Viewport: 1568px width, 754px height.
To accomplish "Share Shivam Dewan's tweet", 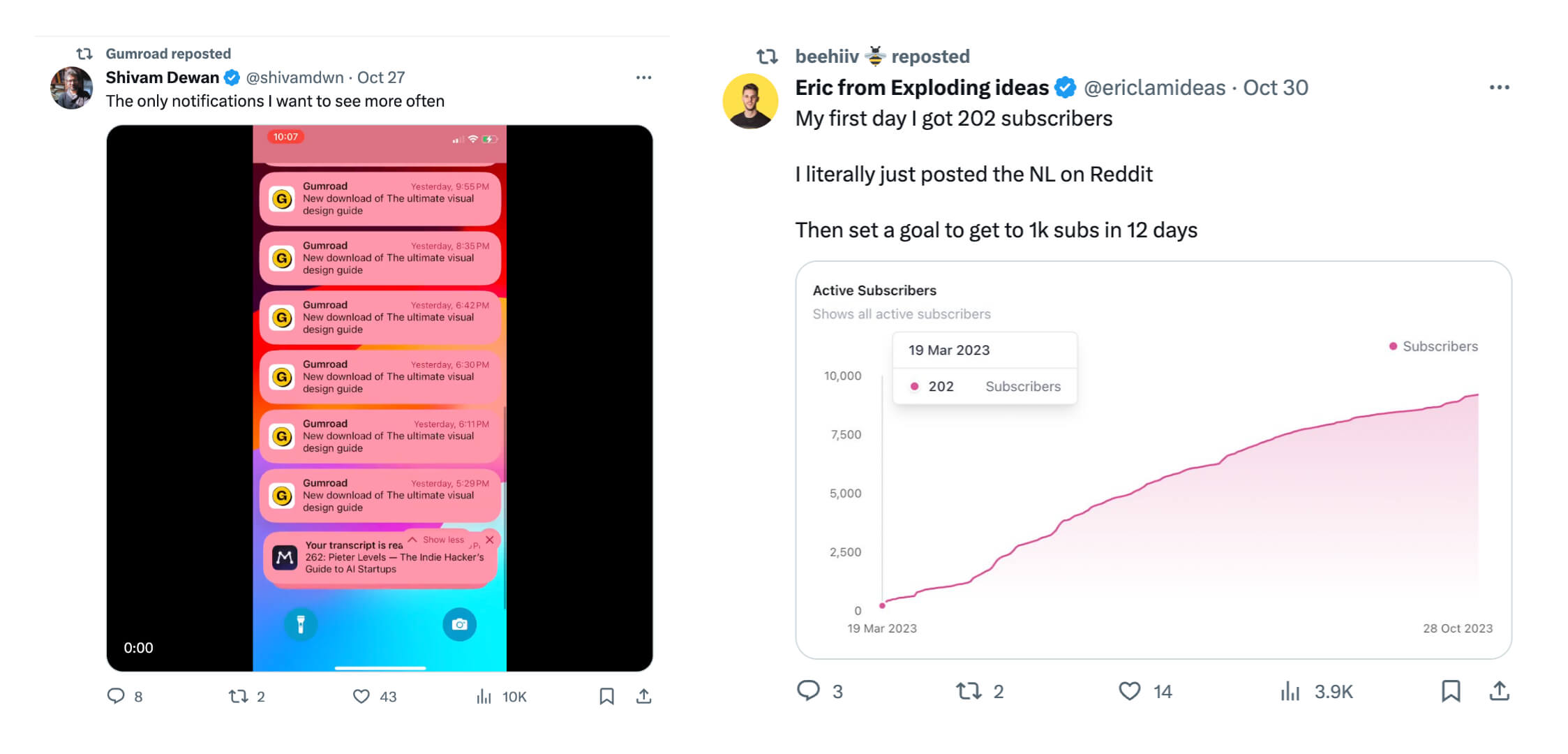I will (x=643, y=696).
